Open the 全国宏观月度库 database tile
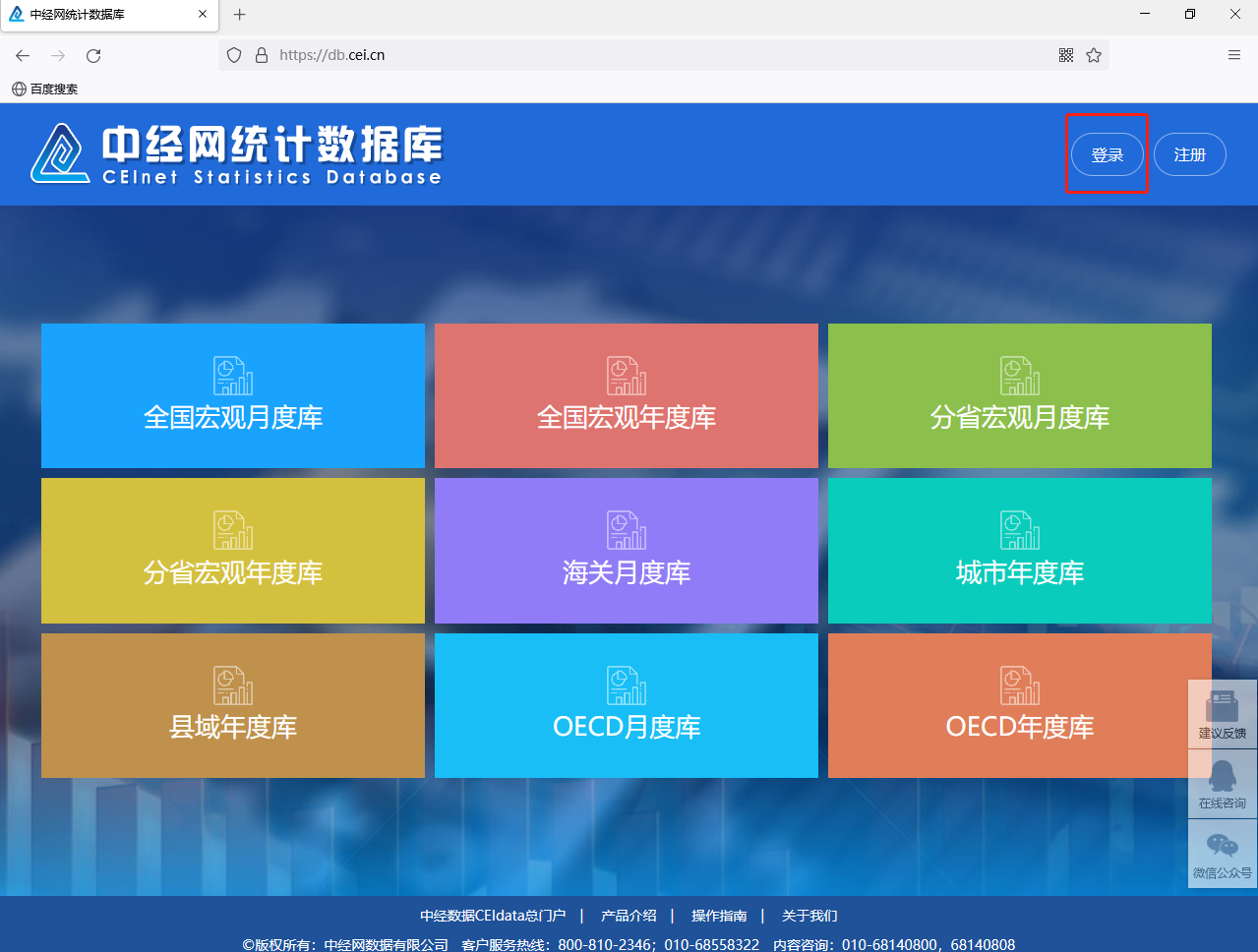The height and width of the screenshot is (952, 1258). coord(233,395)
